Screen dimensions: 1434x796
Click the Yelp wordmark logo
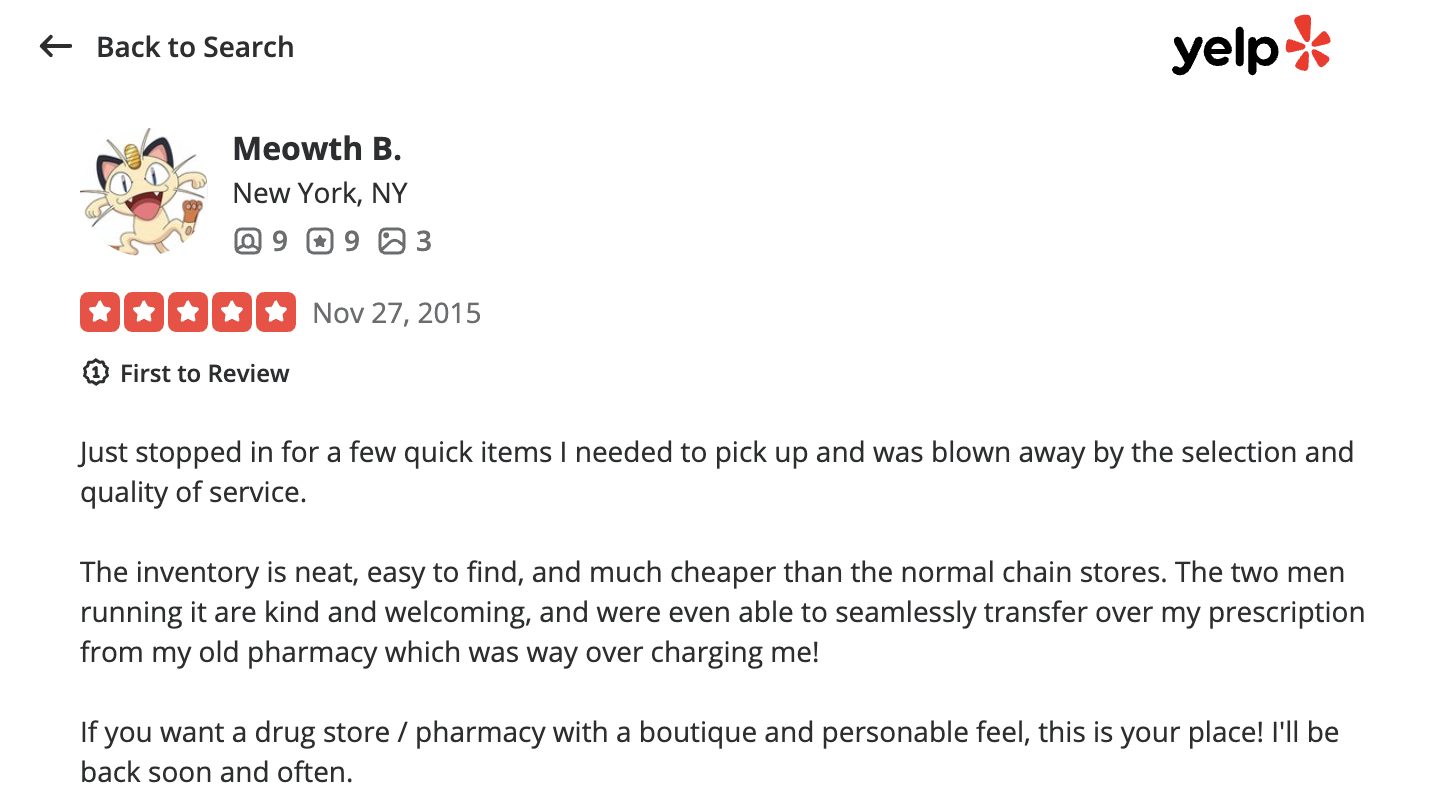pos(1225,50)
